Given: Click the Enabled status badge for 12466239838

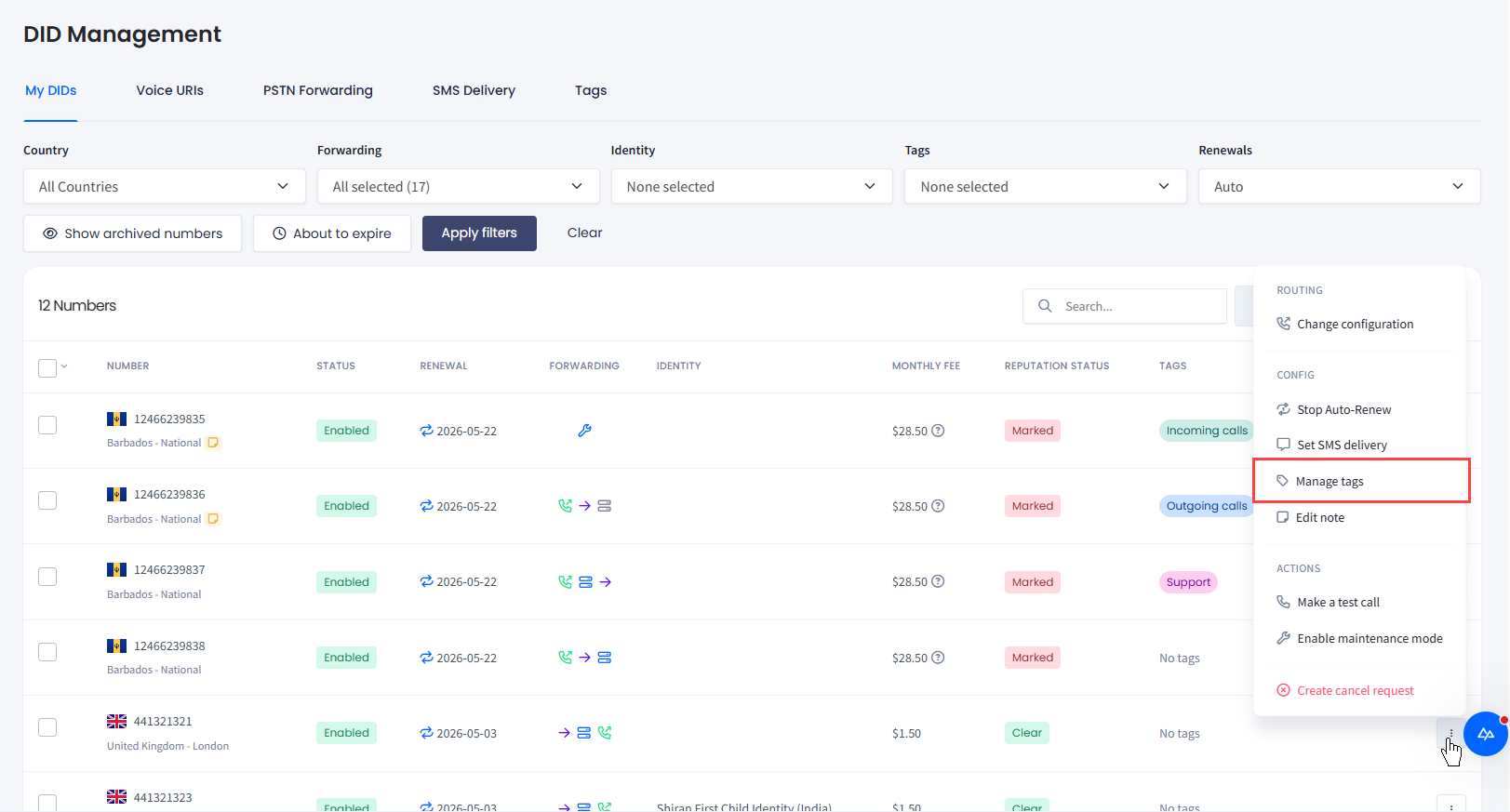Looking at the screenshot, I should click(346, 658).
